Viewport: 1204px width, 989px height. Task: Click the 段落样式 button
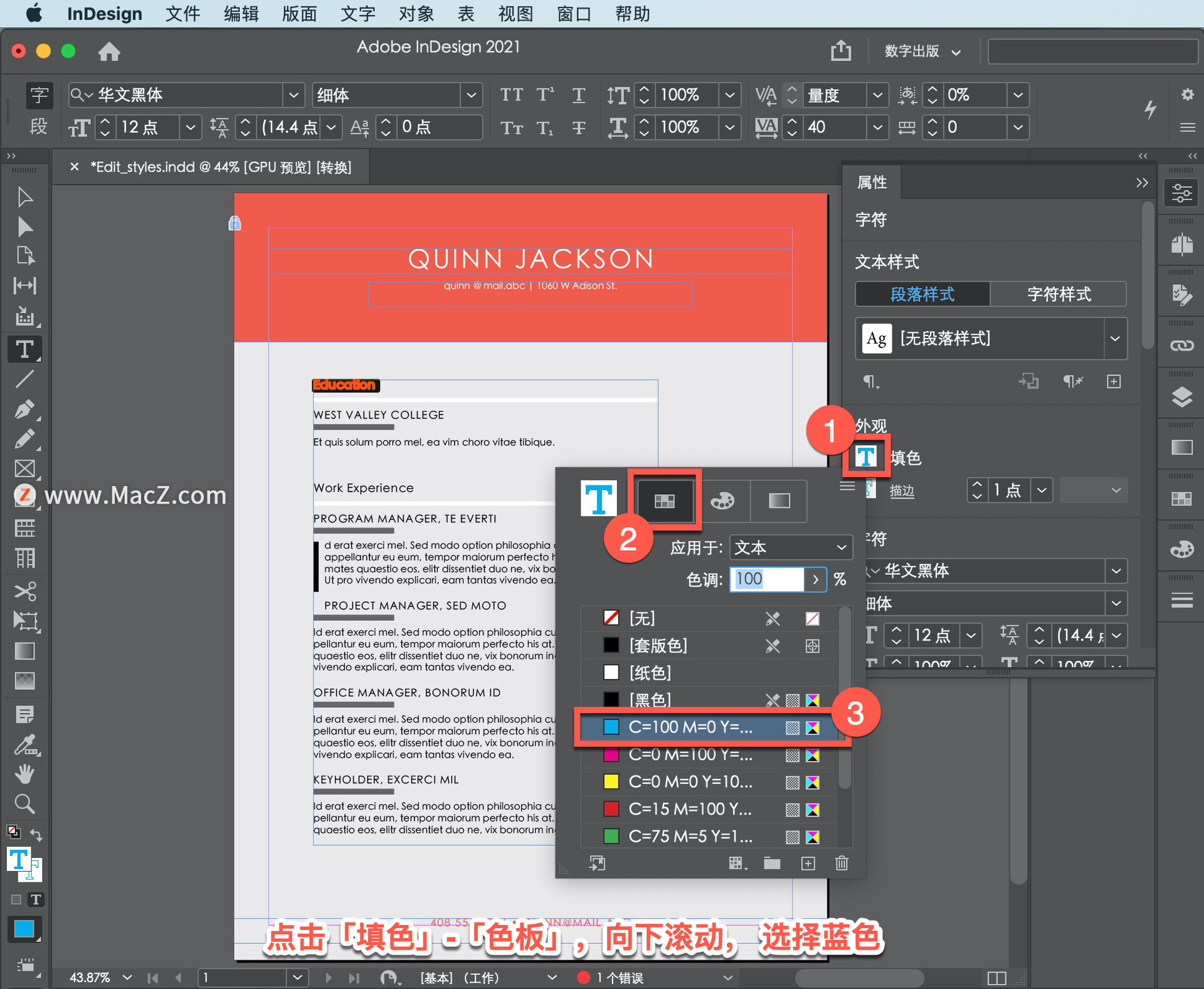[x=922, y=294]
